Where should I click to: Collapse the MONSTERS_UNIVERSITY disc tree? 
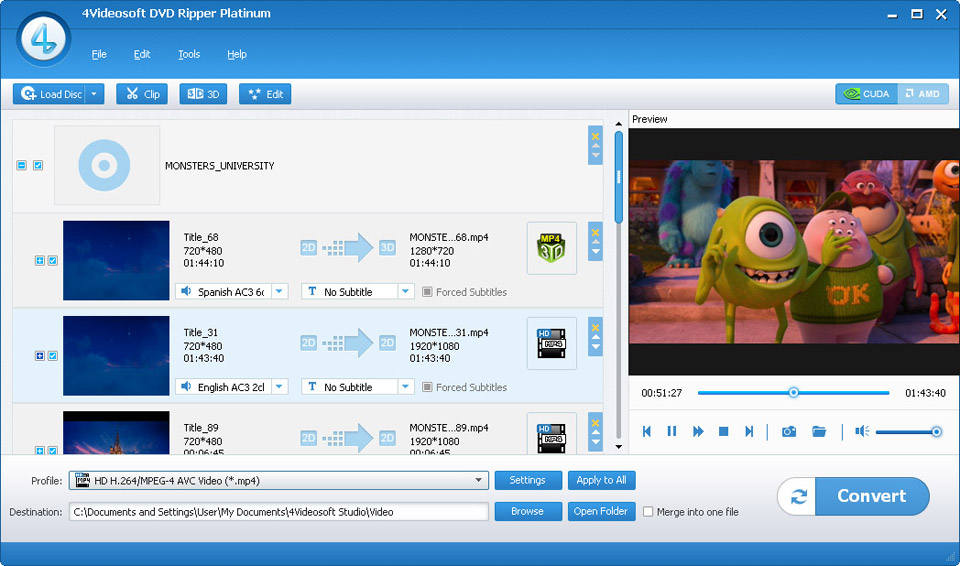[x=21, y=165]
